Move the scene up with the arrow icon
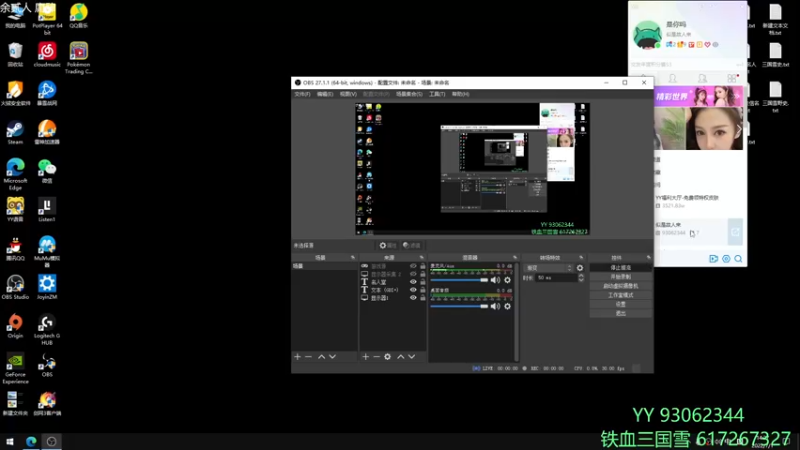 (x=321, y=357)
